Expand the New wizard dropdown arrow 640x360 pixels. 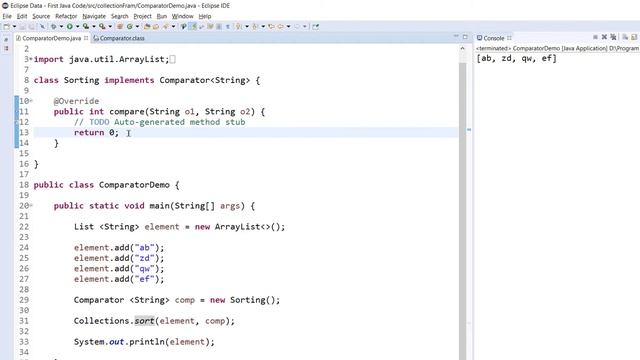pos(14,27)
